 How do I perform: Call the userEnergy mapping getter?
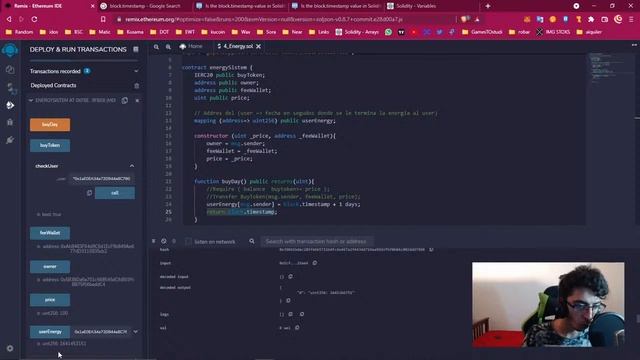click(x=50, y=332)
